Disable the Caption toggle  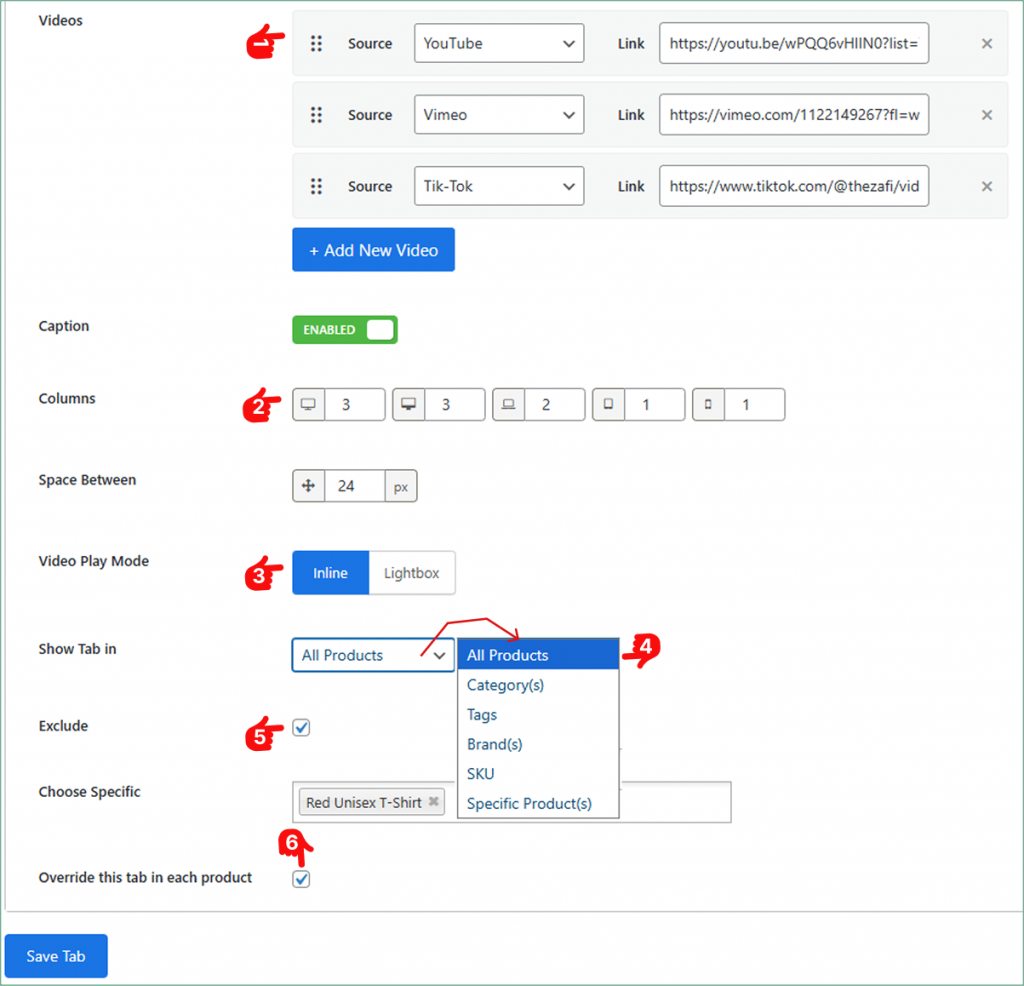[345, 330]
